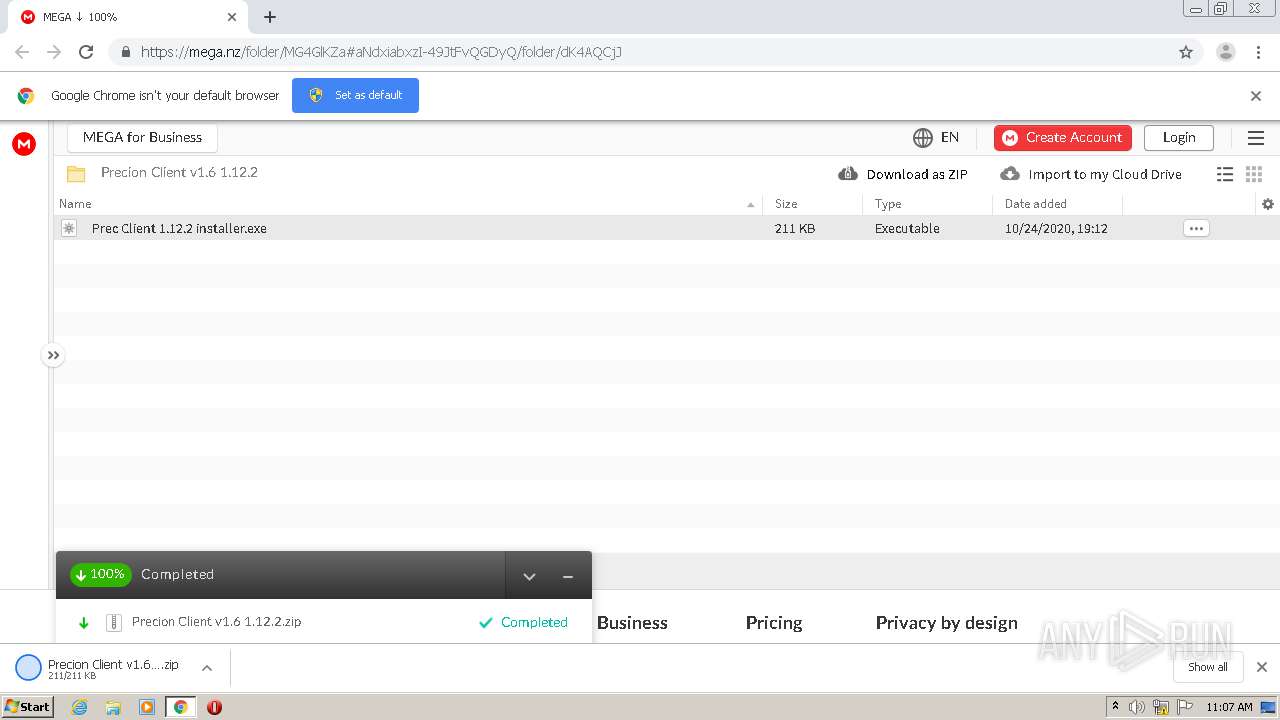Go back in the browser
This screenshot has height=720, width=1280.
pos(22,52)
